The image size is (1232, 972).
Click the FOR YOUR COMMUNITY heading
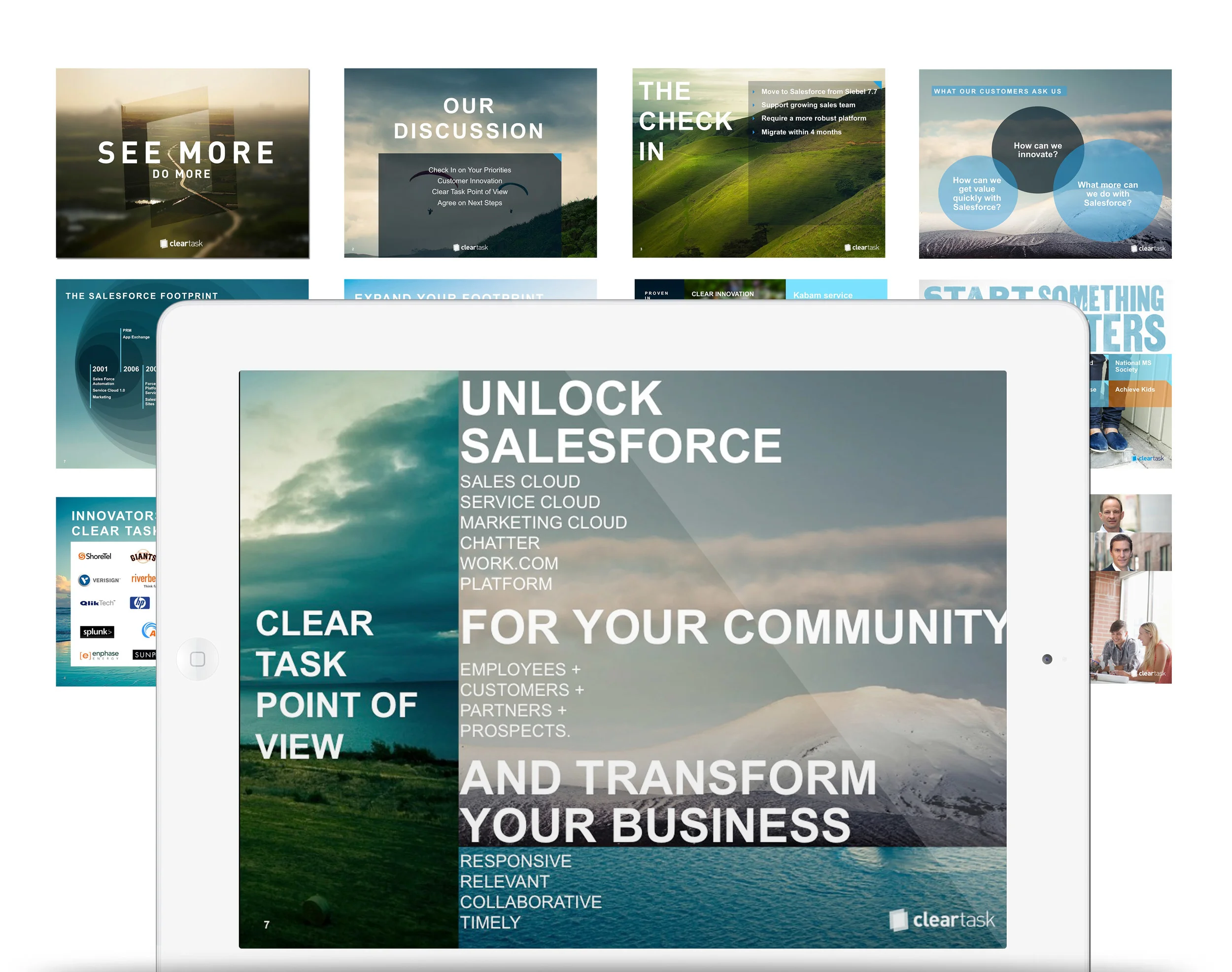[x=733, y=626]
